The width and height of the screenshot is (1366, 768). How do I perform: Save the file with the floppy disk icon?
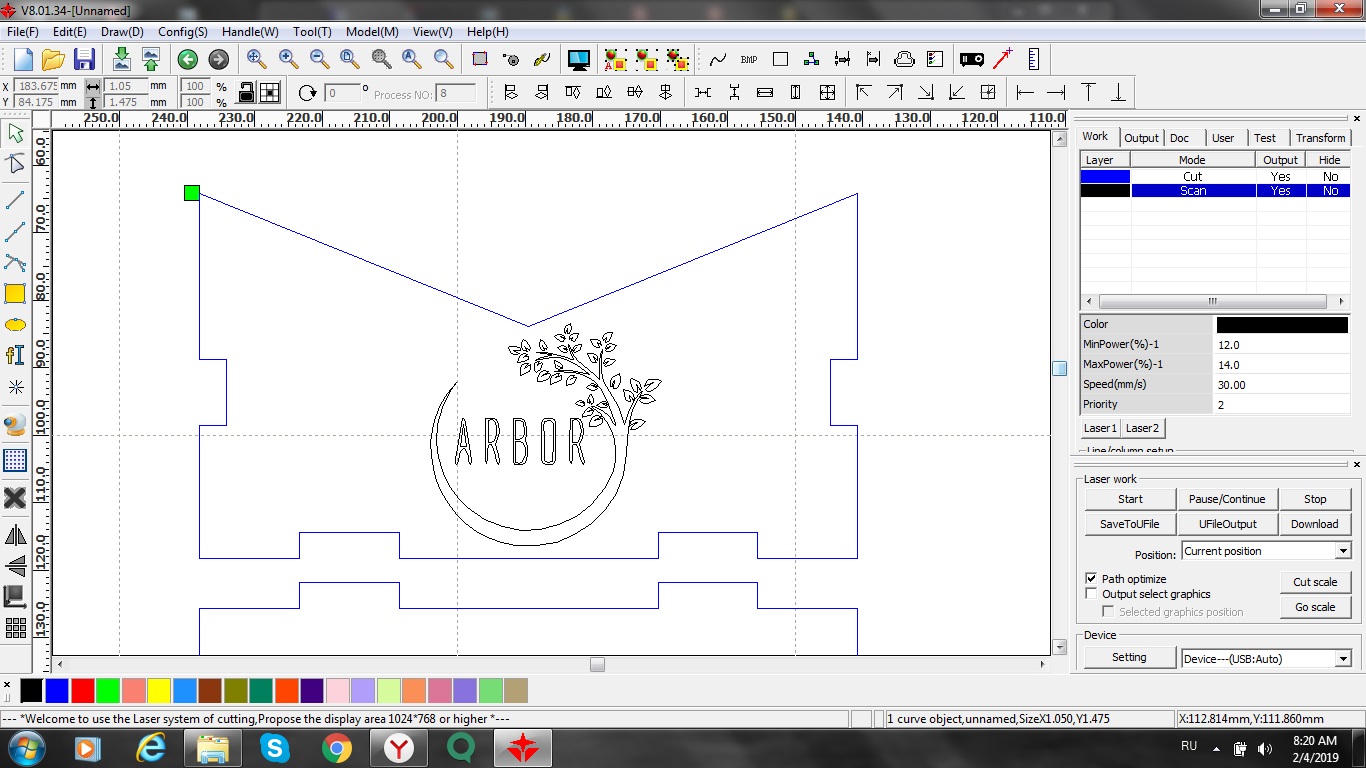point(84,59)
